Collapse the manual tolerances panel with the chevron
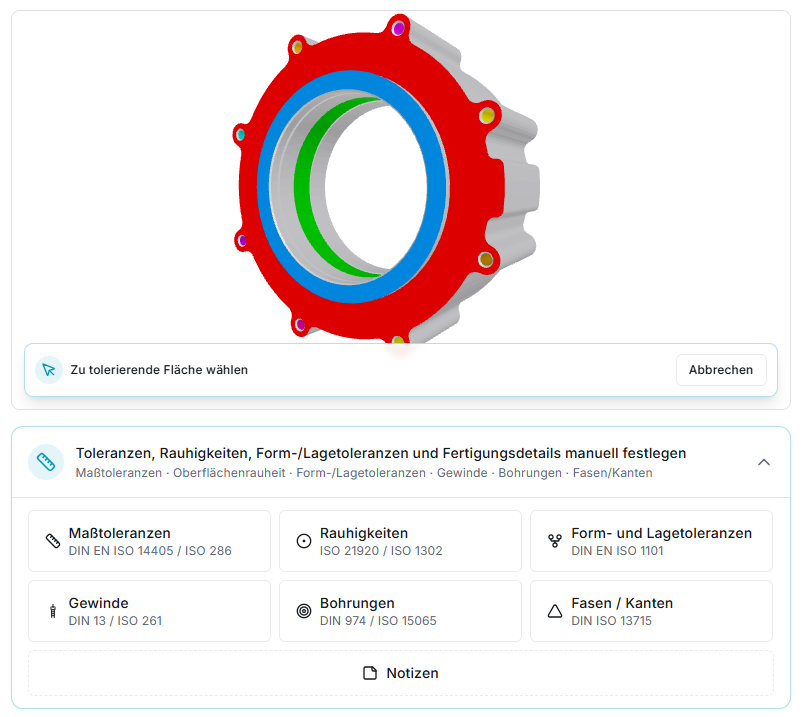Viewport: 805px width, 717px height. [764, 462]
